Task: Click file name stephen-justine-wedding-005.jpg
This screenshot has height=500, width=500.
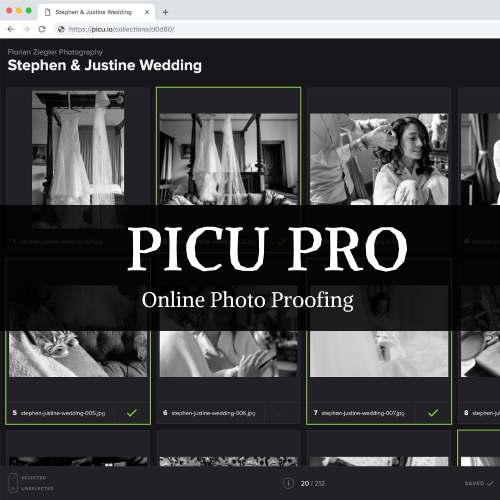Action: pos(63,413)
